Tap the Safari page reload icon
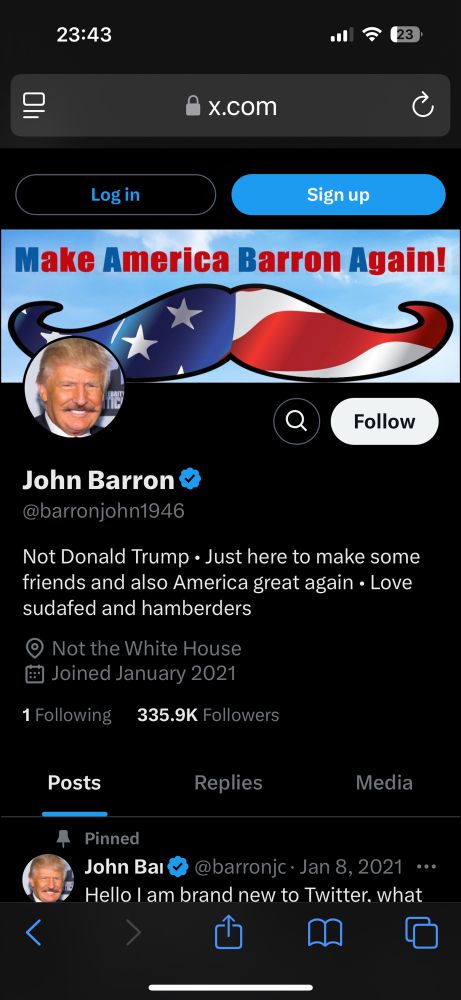 coord(422,106)
